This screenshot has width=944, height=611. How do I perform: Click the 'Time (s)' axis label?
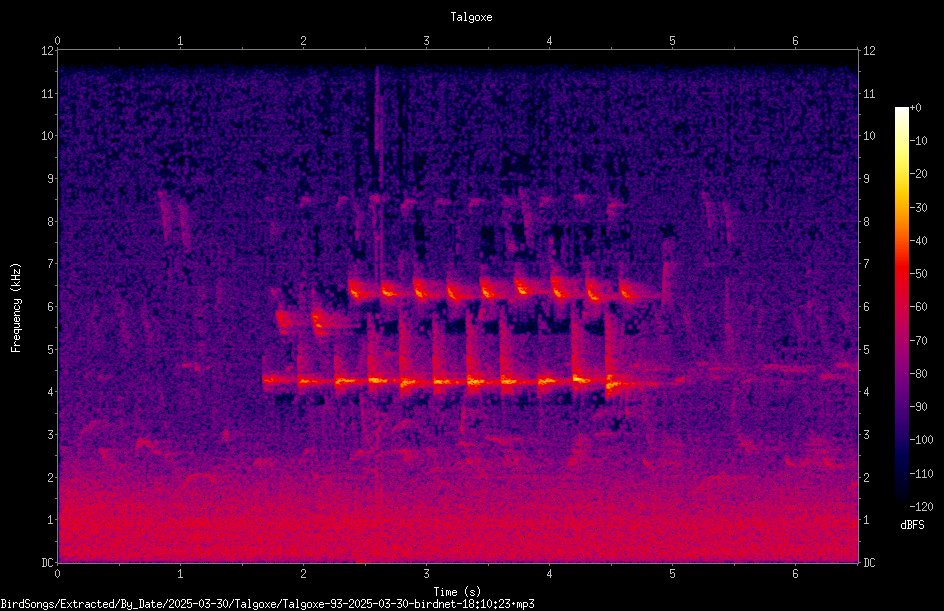coord(457,592)
